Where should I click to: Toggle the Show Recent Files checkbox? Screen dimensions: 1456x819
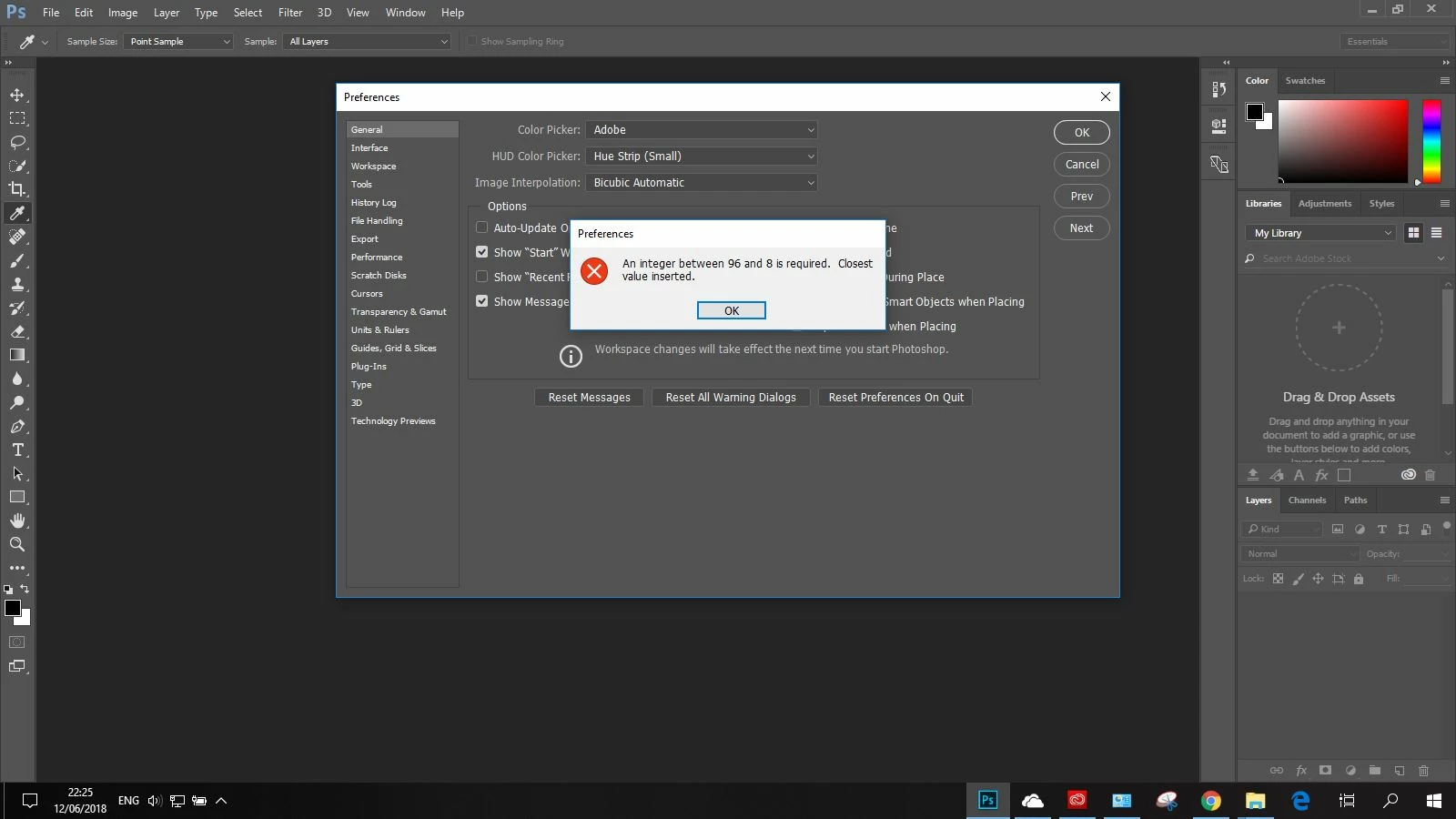(x=482, y=277)
